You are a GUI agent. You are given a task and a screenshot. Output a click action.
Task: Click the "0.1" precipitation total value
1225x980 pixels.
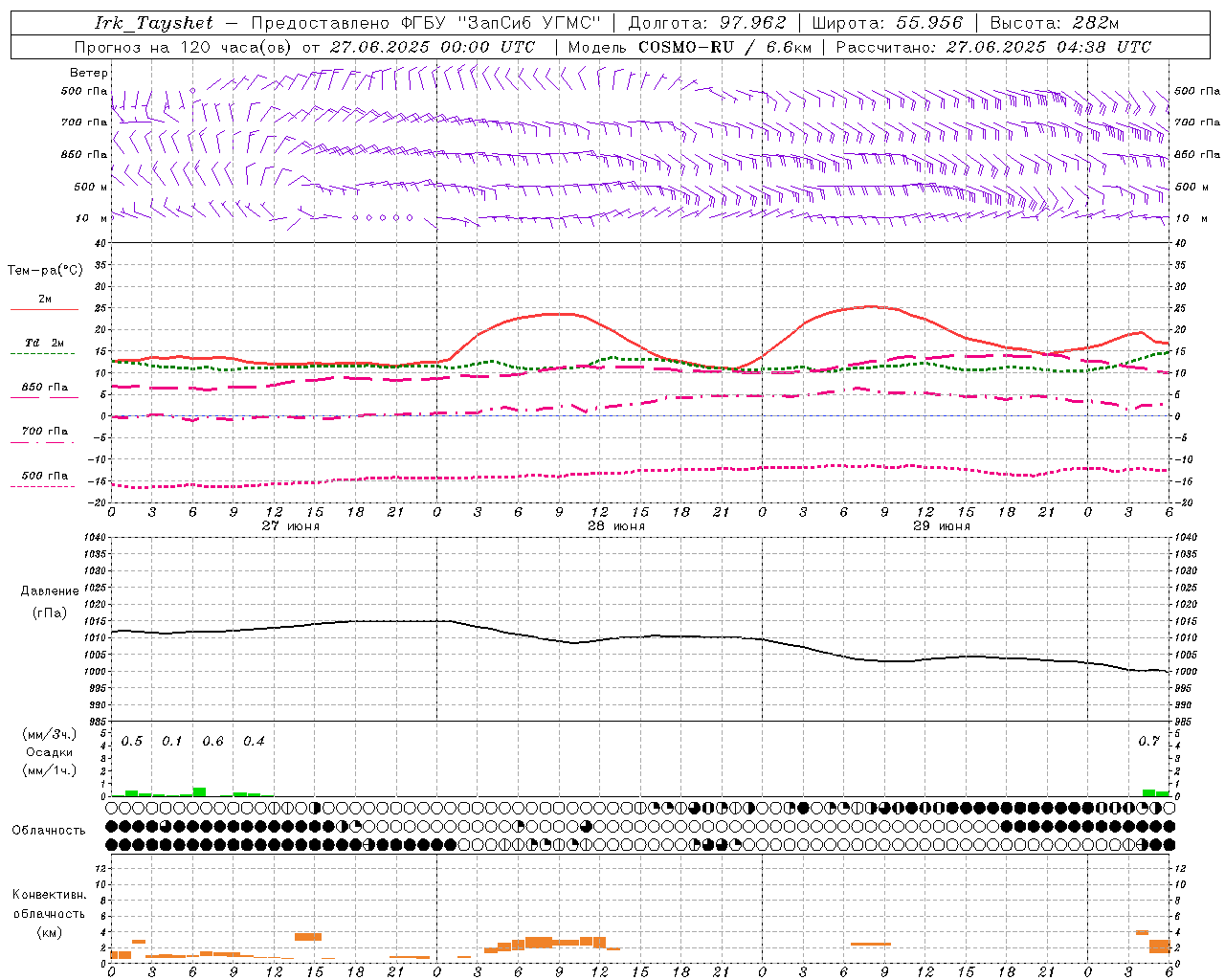172,742
